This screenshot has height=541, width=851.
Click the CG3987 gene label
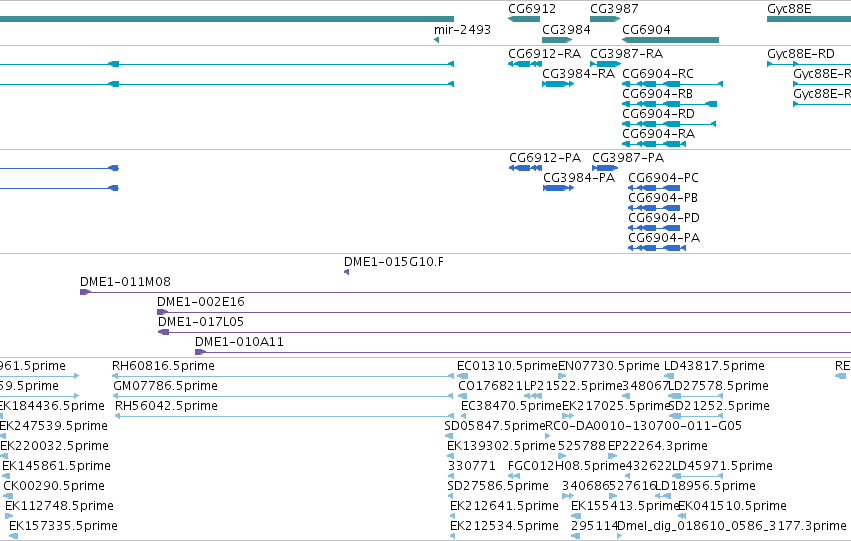614,9
